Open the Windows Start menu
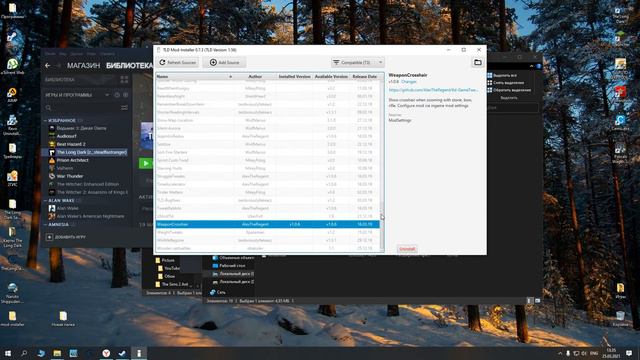Screen dimensions: 640x360 [x=7, y=353]
